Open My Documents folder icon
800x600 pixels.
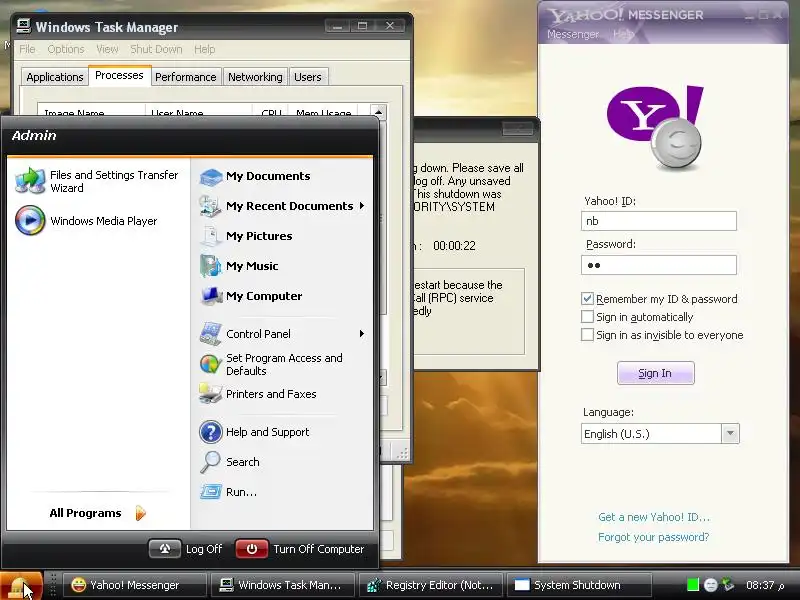click(x=211, y=177)
